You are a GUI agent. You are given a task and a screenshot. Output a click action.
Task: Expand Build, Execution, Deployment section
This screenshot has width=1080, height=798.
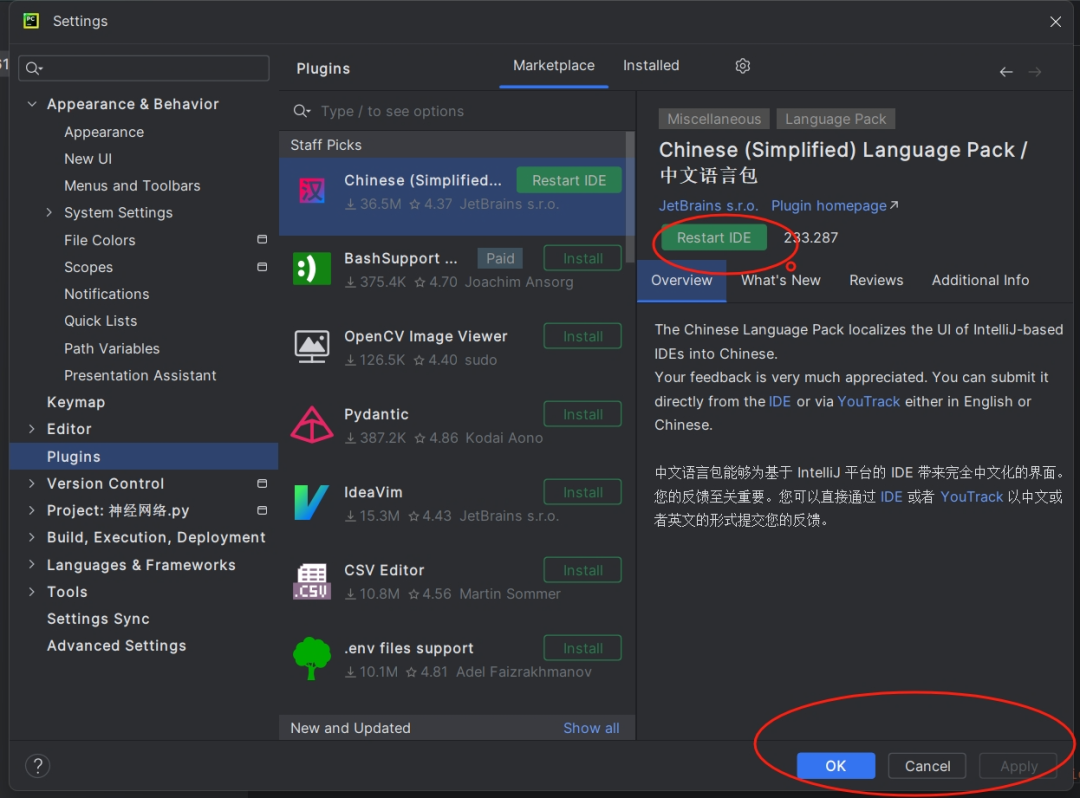(x=32, y=537)
